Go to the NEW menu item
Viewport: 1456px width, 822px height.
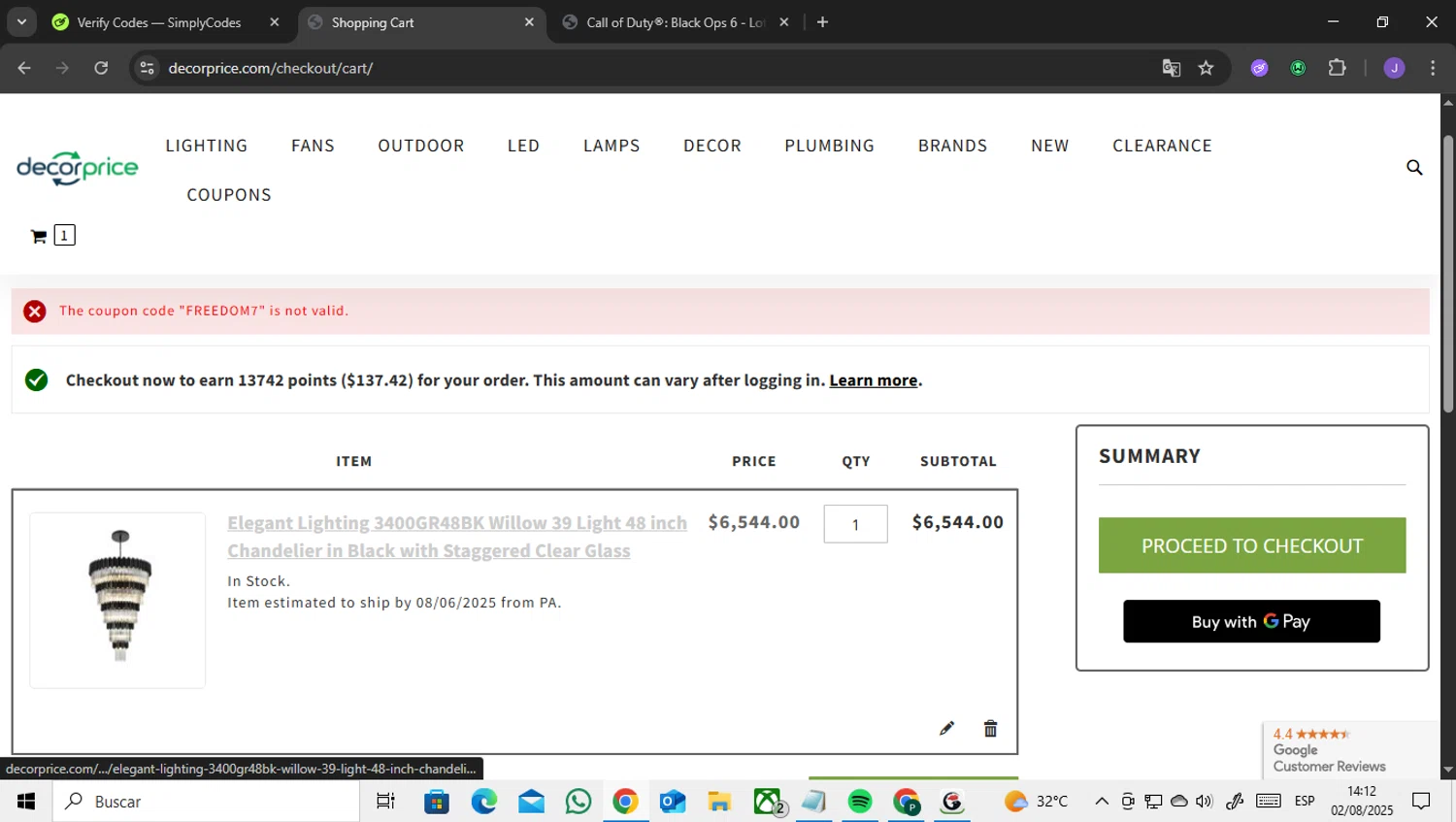point(1050,146)
